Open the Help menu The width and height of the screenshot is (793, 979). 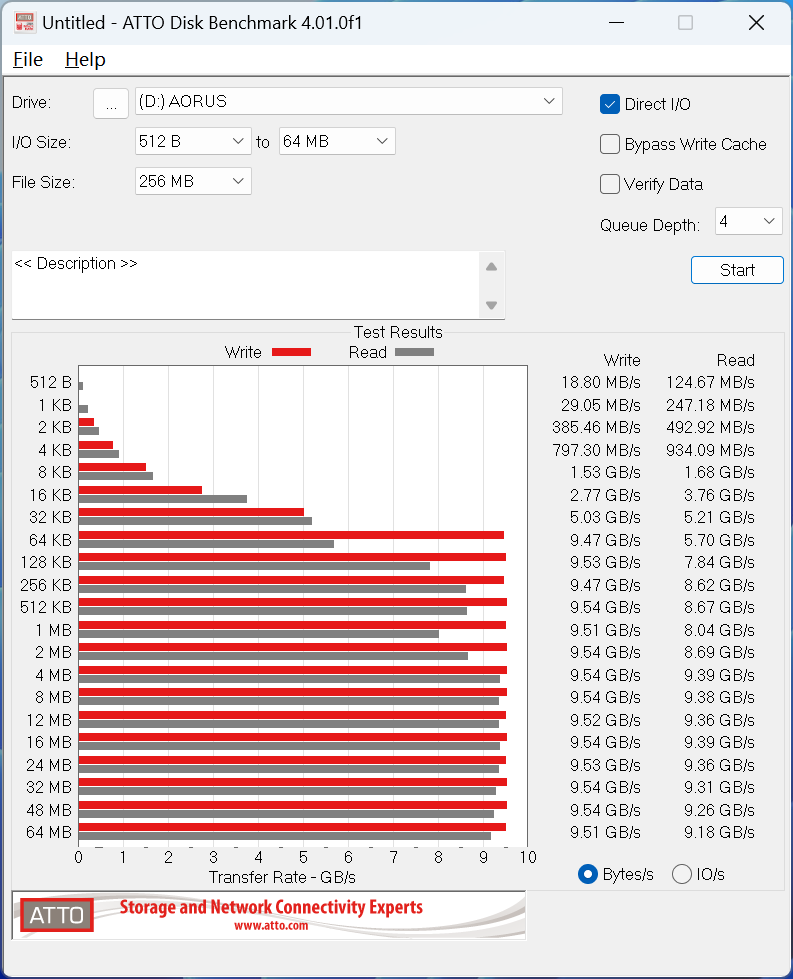(x=85, y=60)
